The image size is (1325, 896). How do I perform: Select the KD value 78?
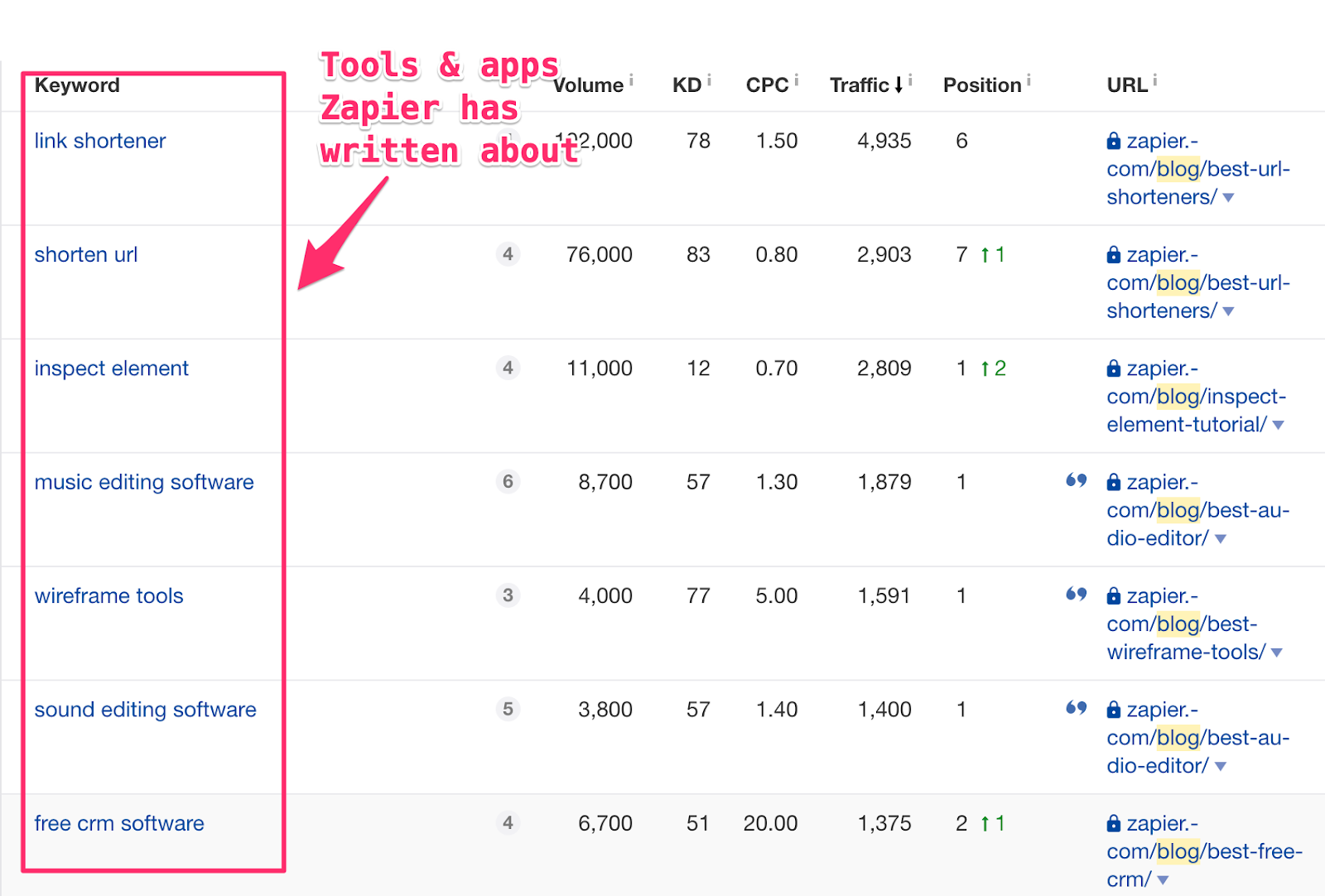point(698,141)
